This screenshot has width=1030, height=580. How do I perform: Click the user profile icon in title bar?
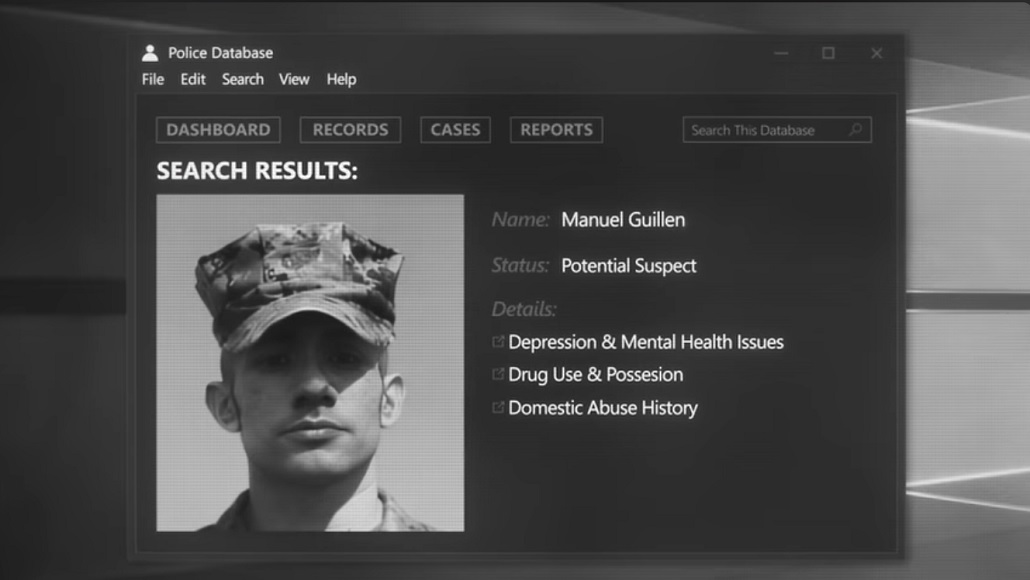click(150, 53)
